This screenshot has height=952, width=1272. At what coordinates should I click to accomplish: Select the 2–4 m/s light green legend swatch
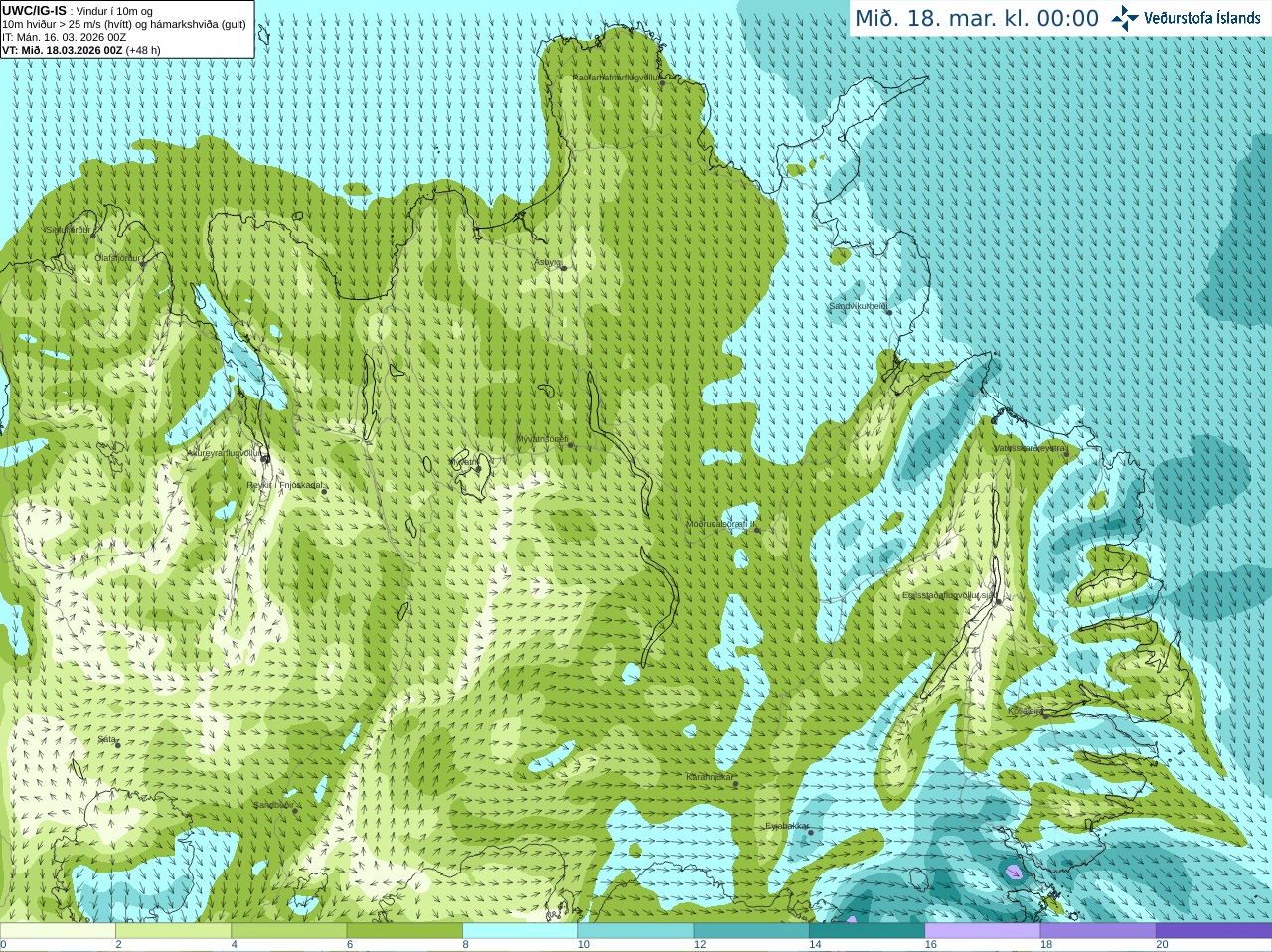pos(173,931)
